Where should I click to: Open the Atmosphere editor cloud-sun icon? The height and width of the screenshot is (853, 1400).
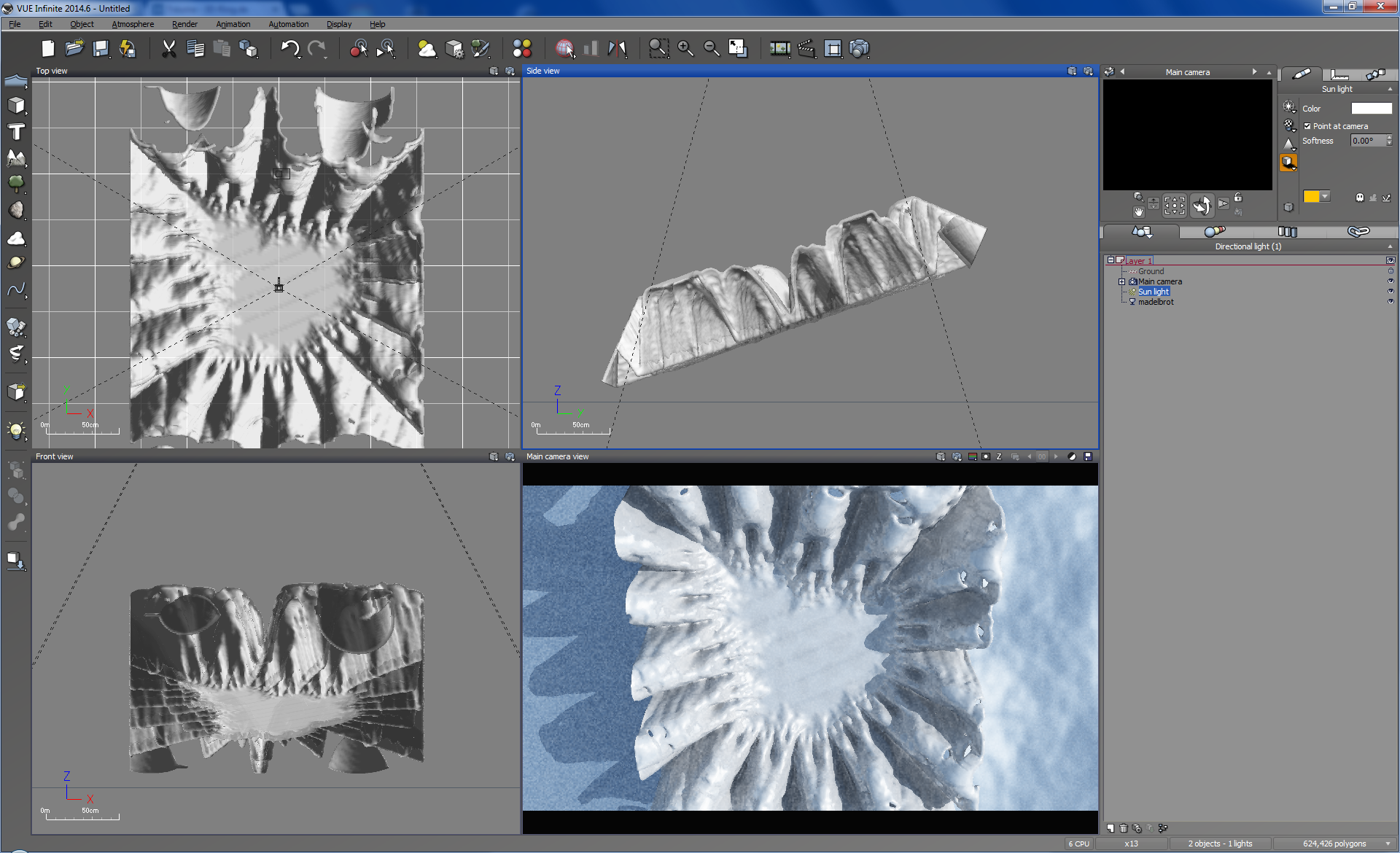[x=427, y=49]
